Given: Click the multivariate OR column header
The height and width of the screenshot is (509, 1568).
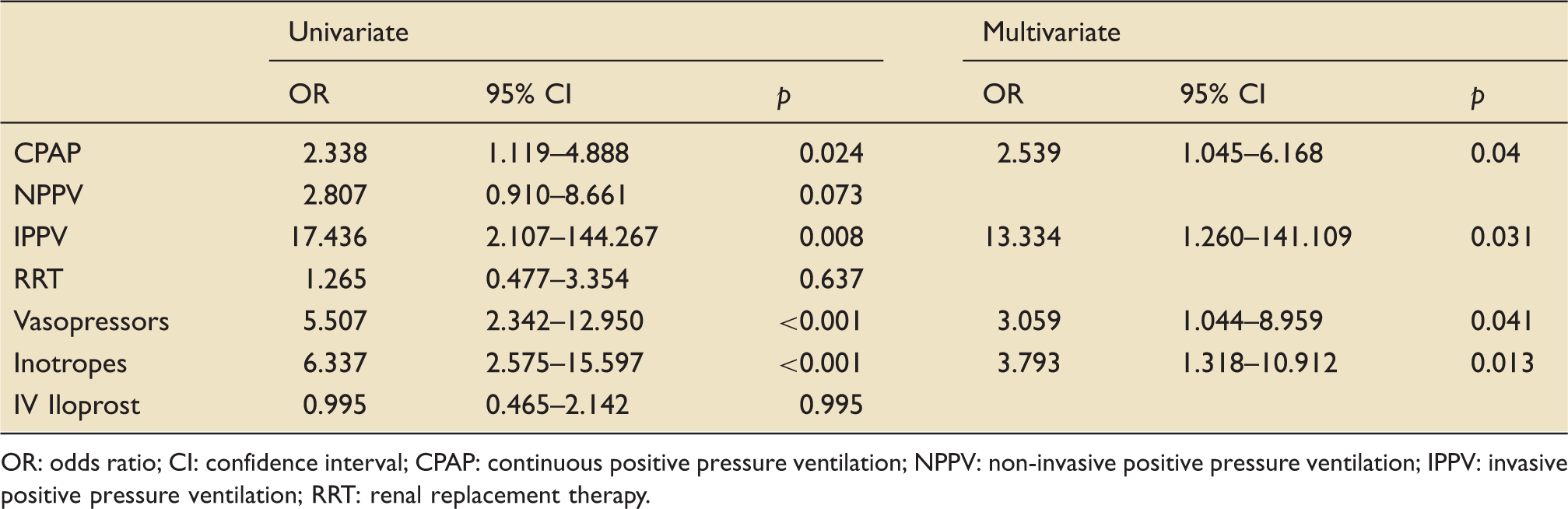Looking at the screenshot, I should click(x=1003, y=94).
